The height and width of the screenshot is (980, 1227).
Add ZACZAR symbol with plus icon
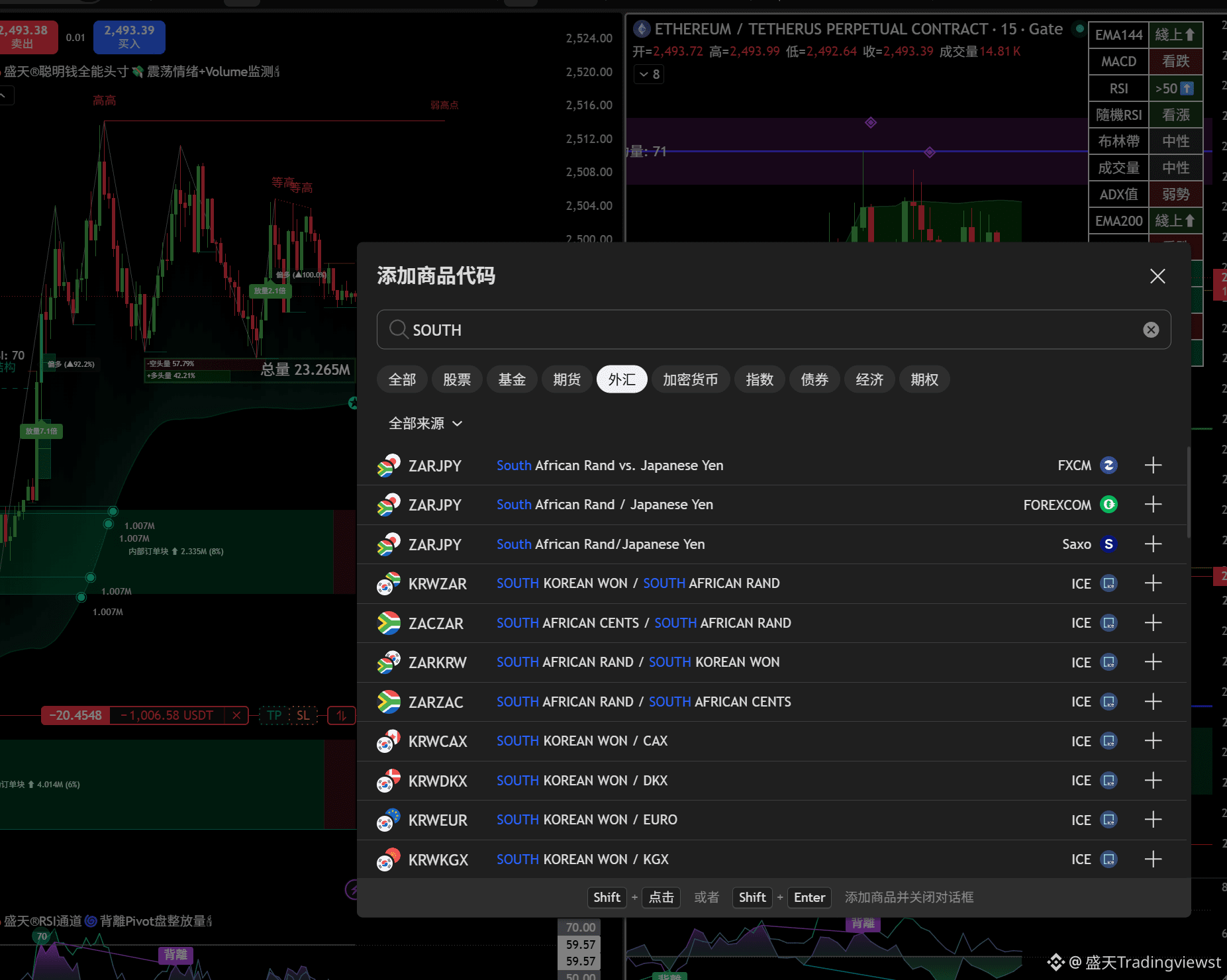pos(1153,623)
